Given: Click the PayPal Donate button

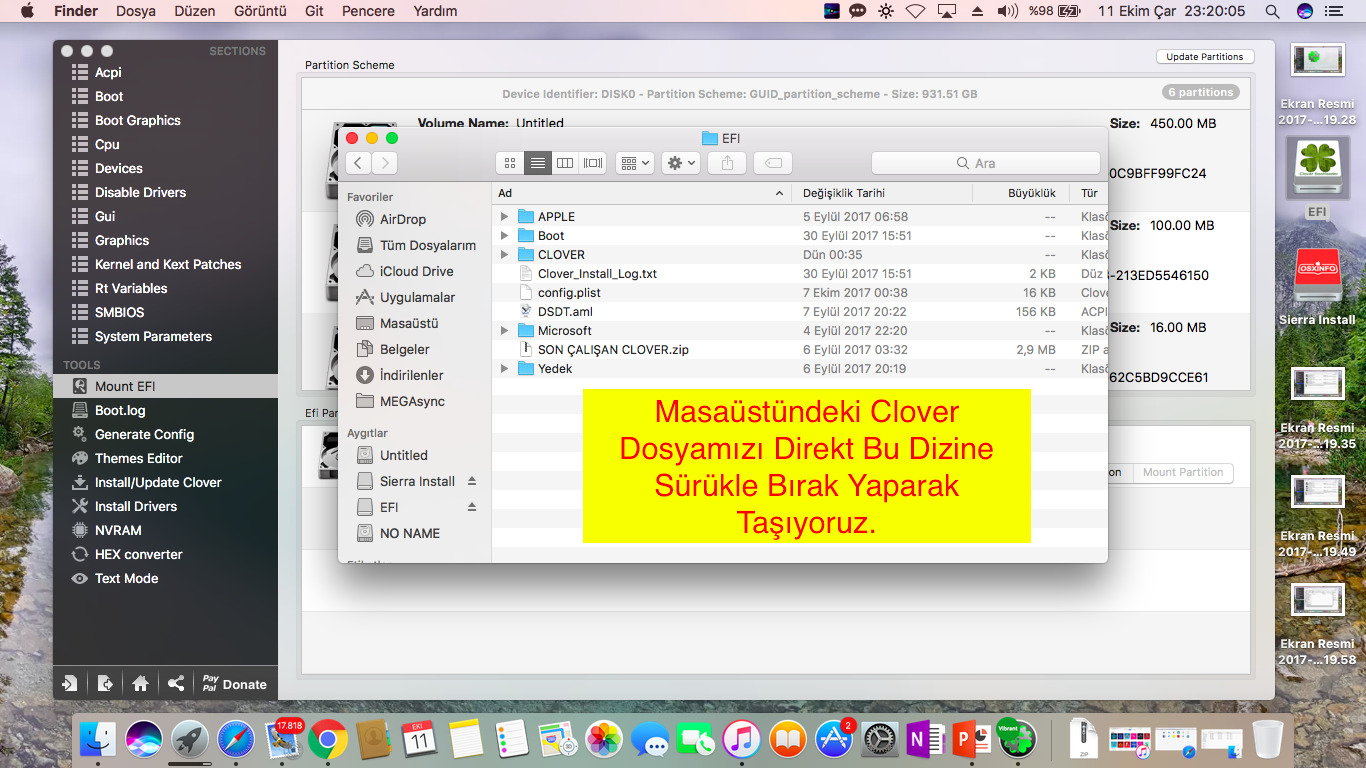Looking at the screenshot, I should click(234, 684).
